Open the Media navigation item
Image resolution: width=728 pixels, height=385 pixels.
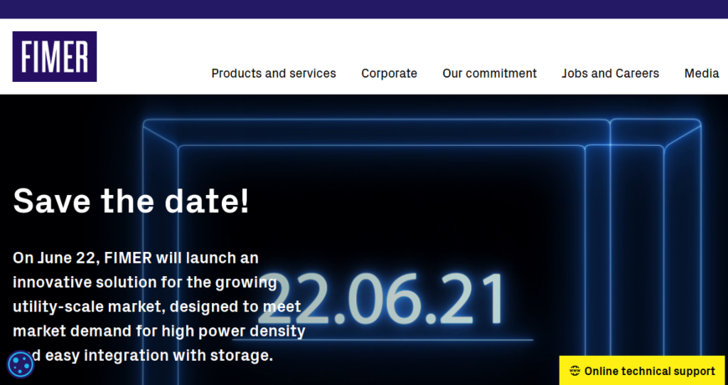click(x=702, y=73)
